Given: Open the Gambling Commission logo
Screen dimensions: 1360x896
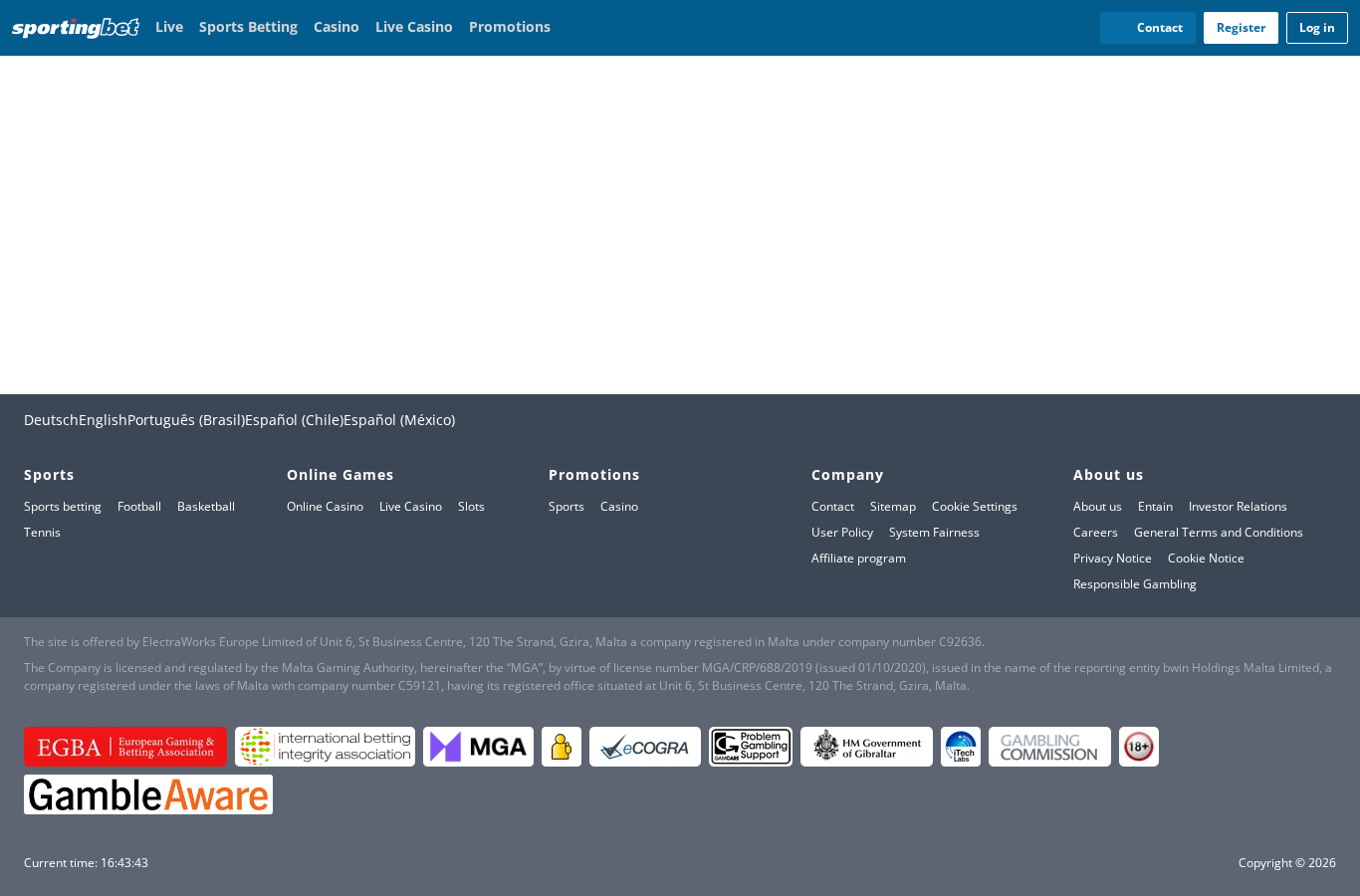Looking at the screenshot, I should (1049, 747).
